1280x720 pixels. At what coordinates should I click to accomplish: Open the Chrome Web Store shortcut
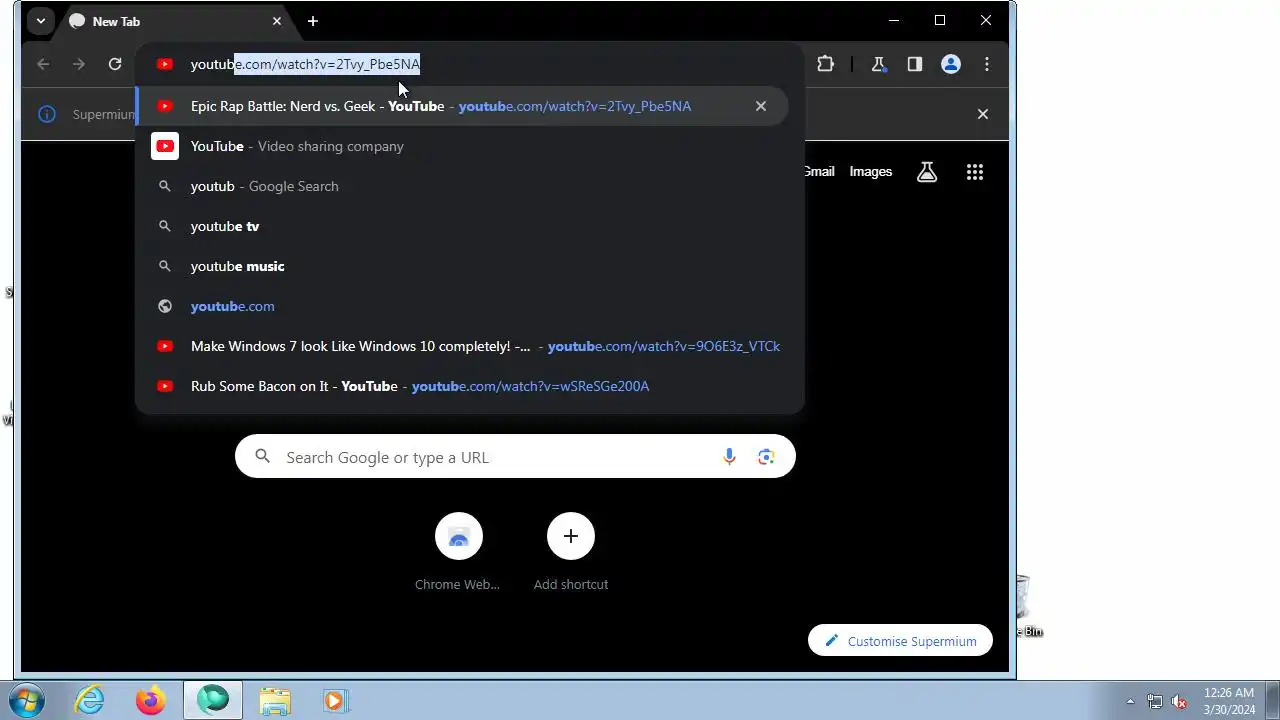pos(458,552)
